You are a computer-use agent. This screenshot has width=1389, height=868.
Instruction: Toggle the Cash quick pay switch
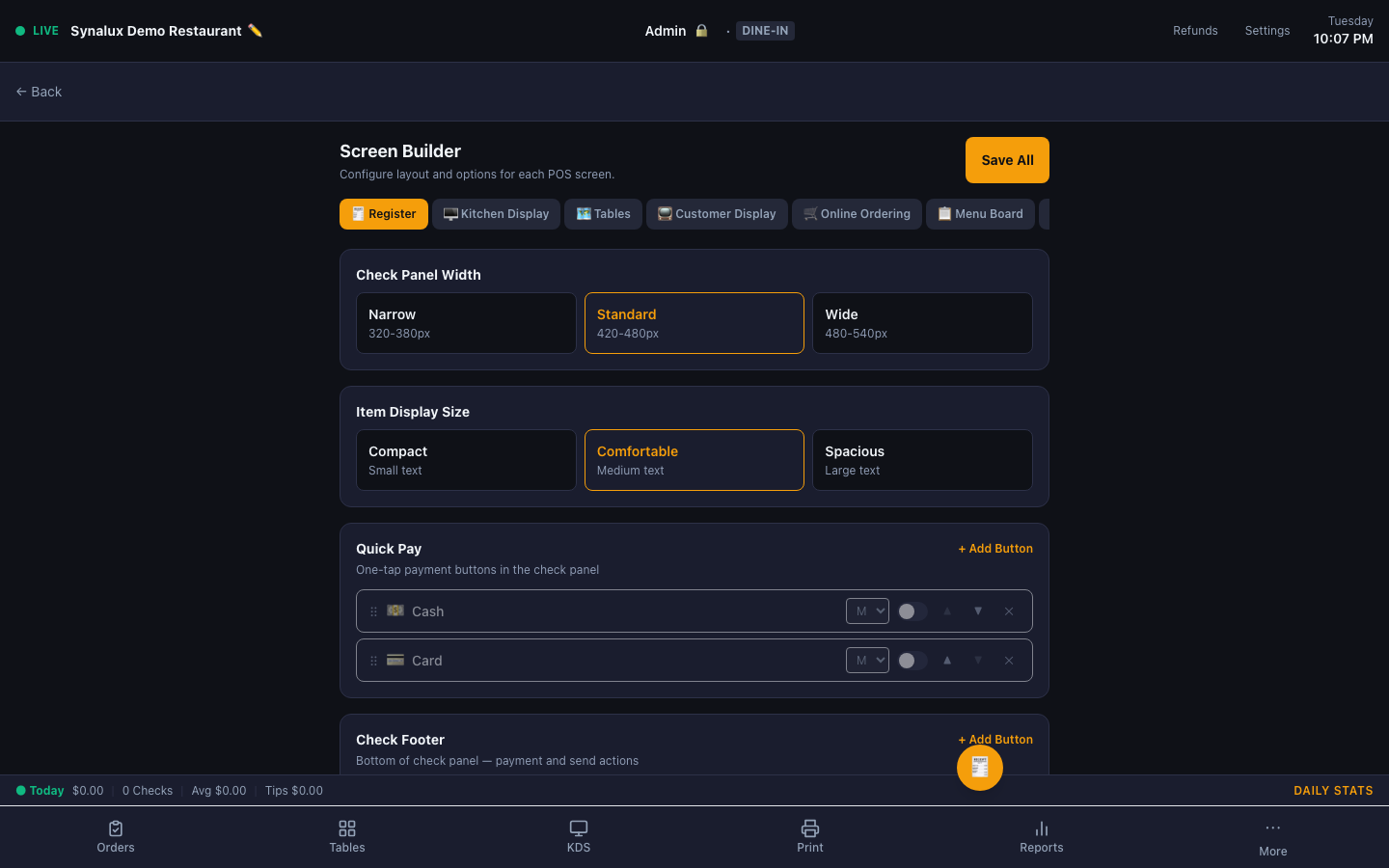[912, 611]
